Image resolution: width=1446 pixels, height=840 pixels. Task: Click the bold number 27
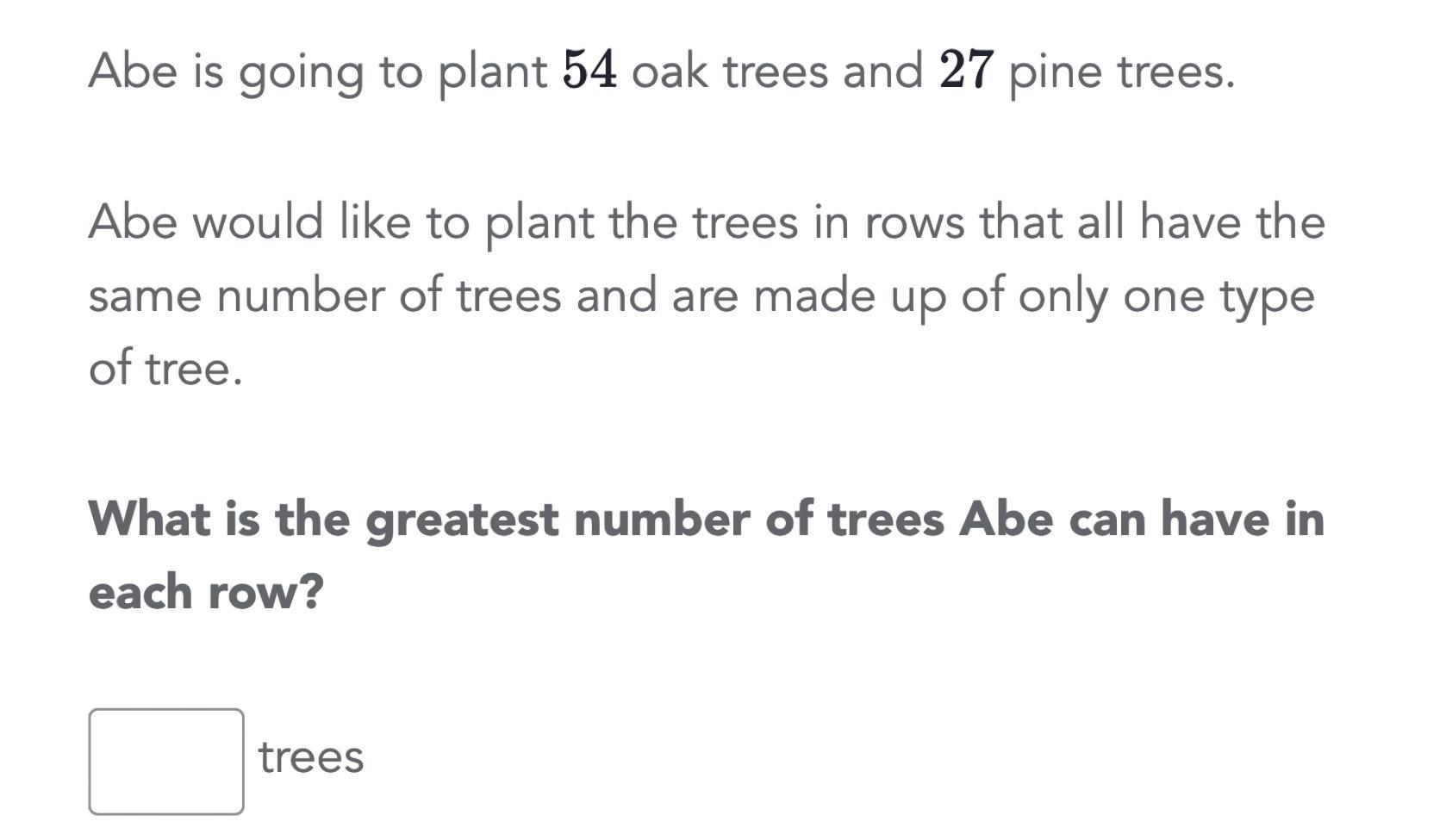click(x=967, y=70)
